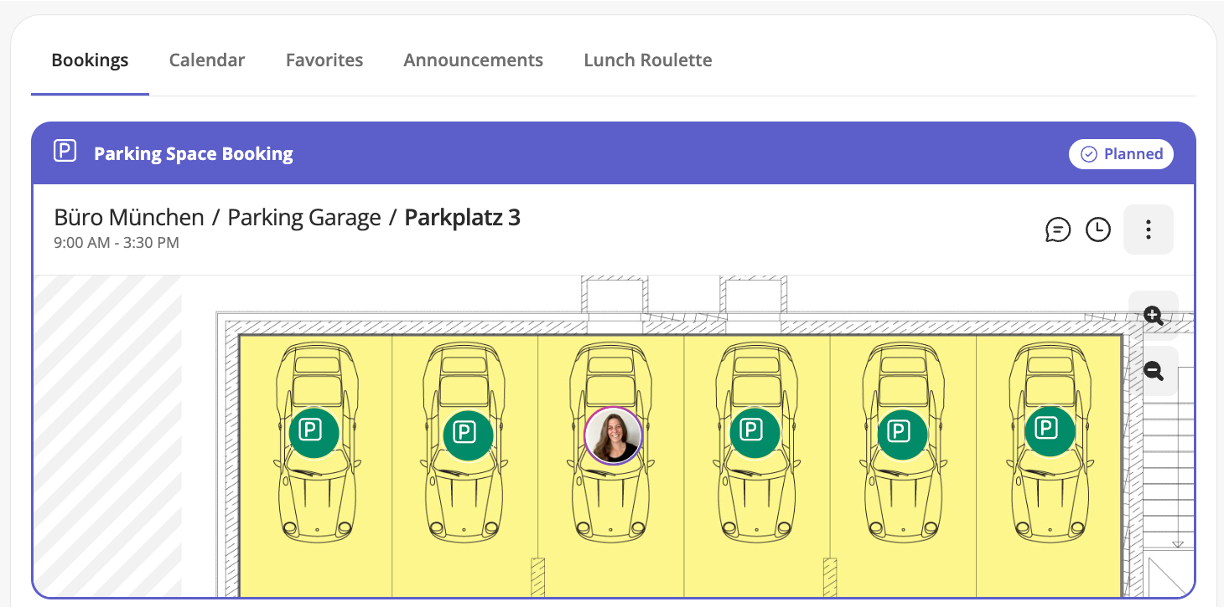This screenshot has width=1224, height=608.
Task: Zoom in on the floor plan
Action: pos(1153,316)
